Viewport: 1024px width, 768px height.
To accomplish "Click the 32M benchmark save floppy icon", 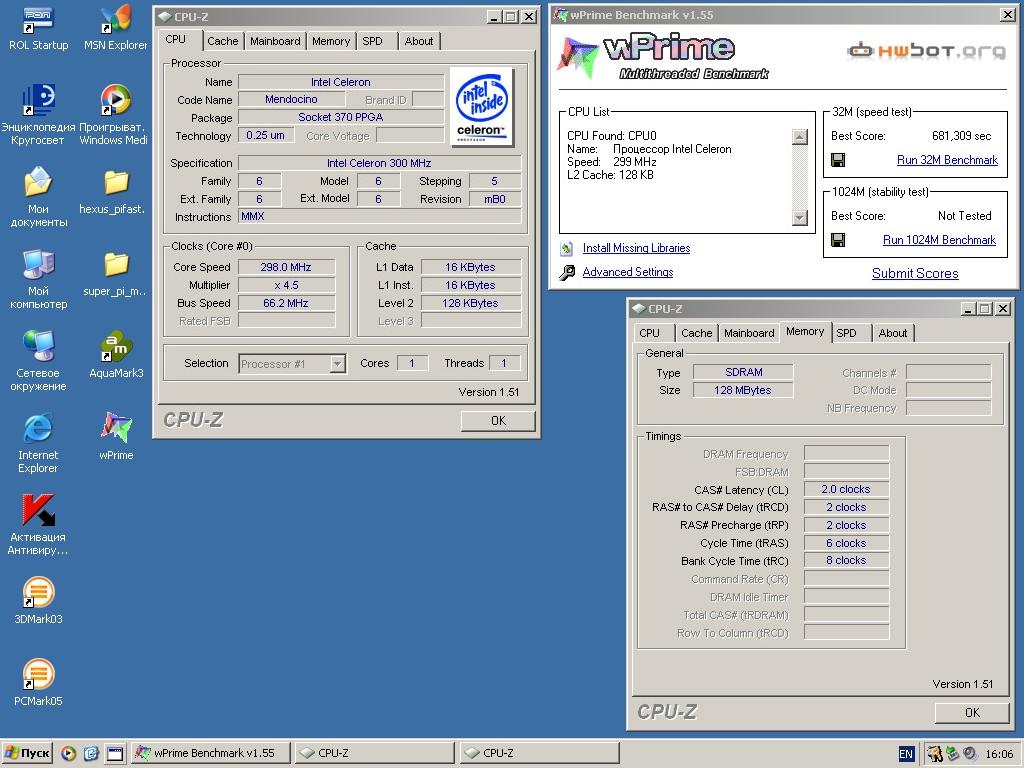I will 838,160.
